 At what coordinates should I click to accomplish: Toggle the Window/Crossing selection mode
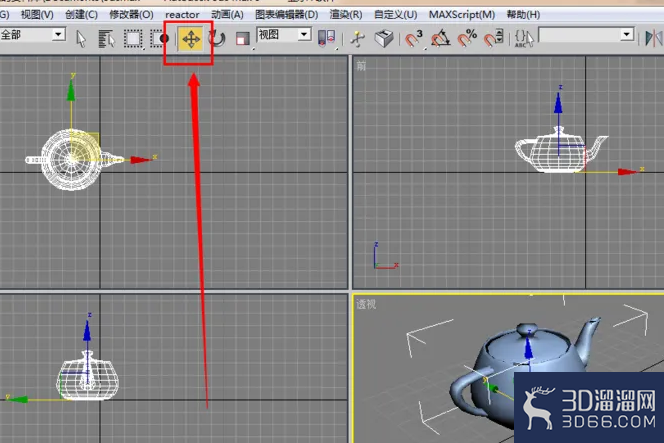point(159,39)
